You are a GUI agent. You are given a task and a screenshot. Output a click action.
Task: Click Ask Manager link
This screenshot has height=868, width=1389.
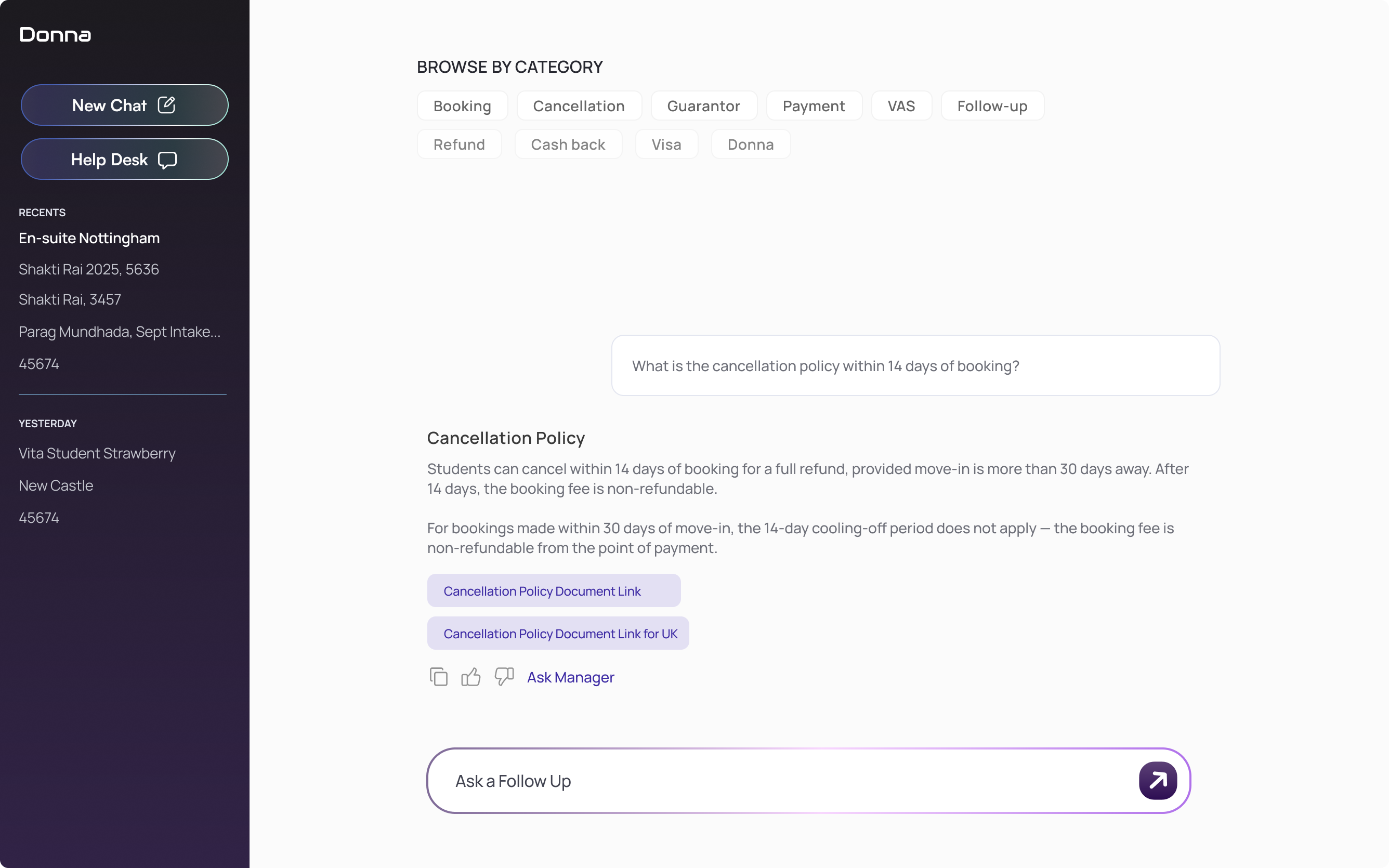(571, 677)
